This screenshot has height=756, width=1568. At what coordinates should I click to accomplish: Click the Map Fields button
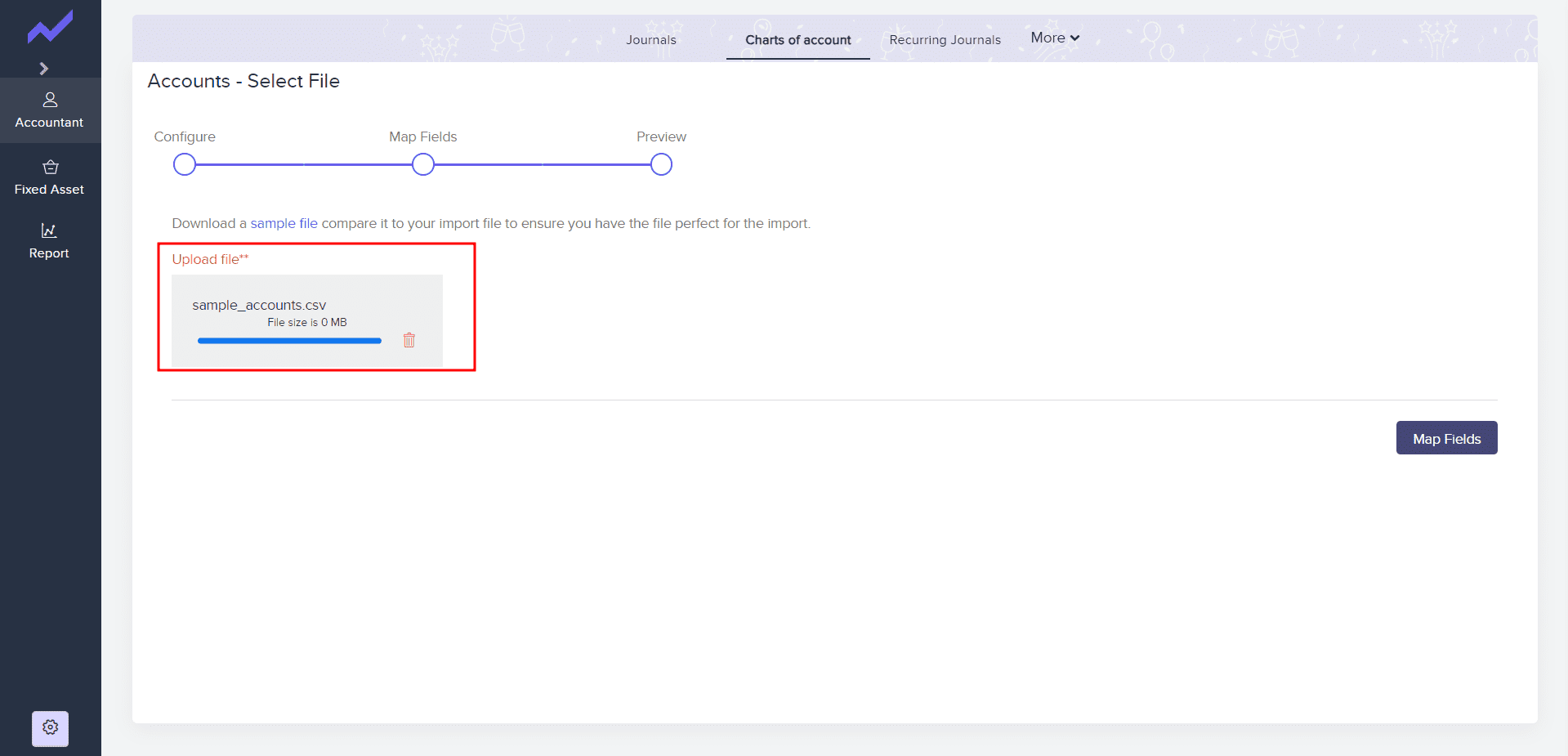pyautogui.click(x=1446, y=438)
